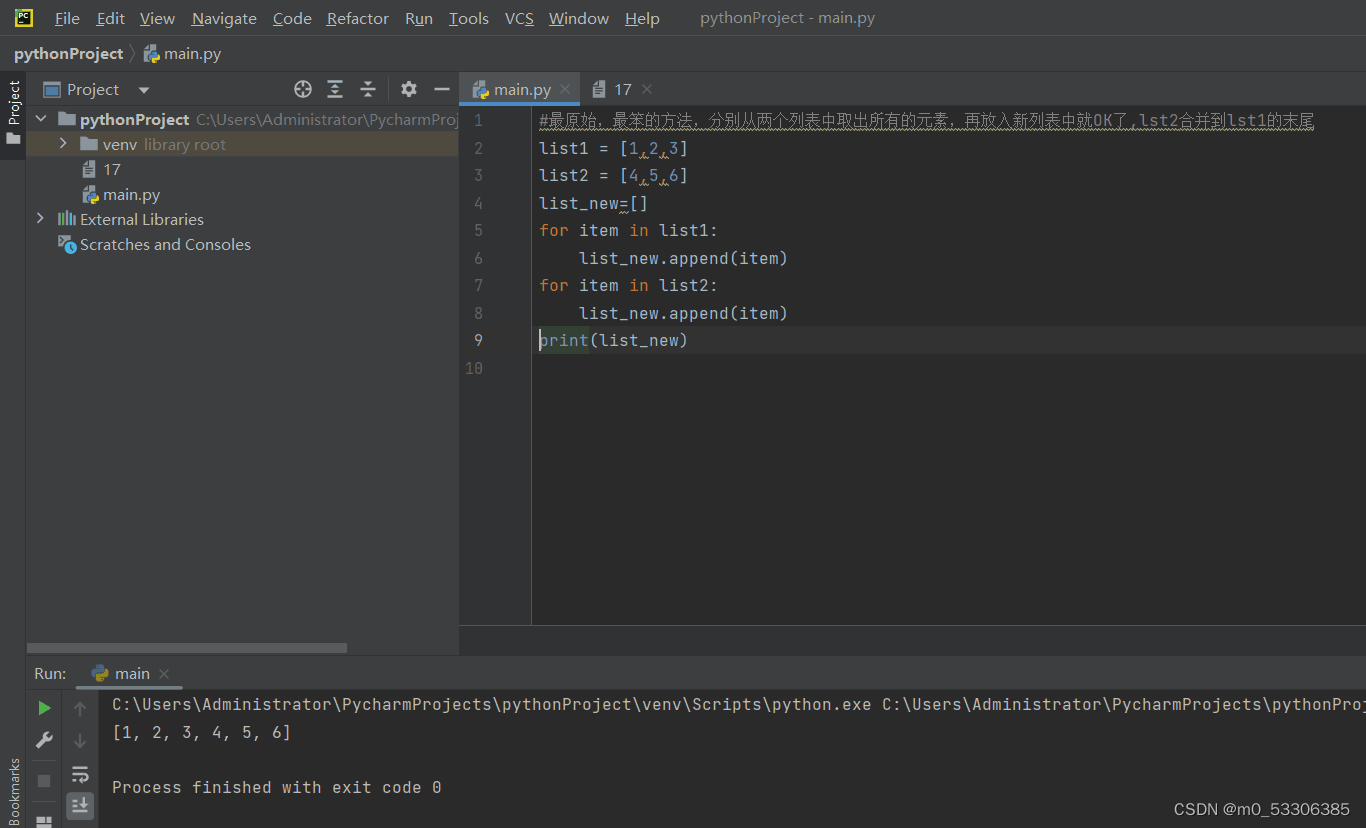Select venv library root in tree
This screenshot has width=1366, height=828.
coord(242,144)
